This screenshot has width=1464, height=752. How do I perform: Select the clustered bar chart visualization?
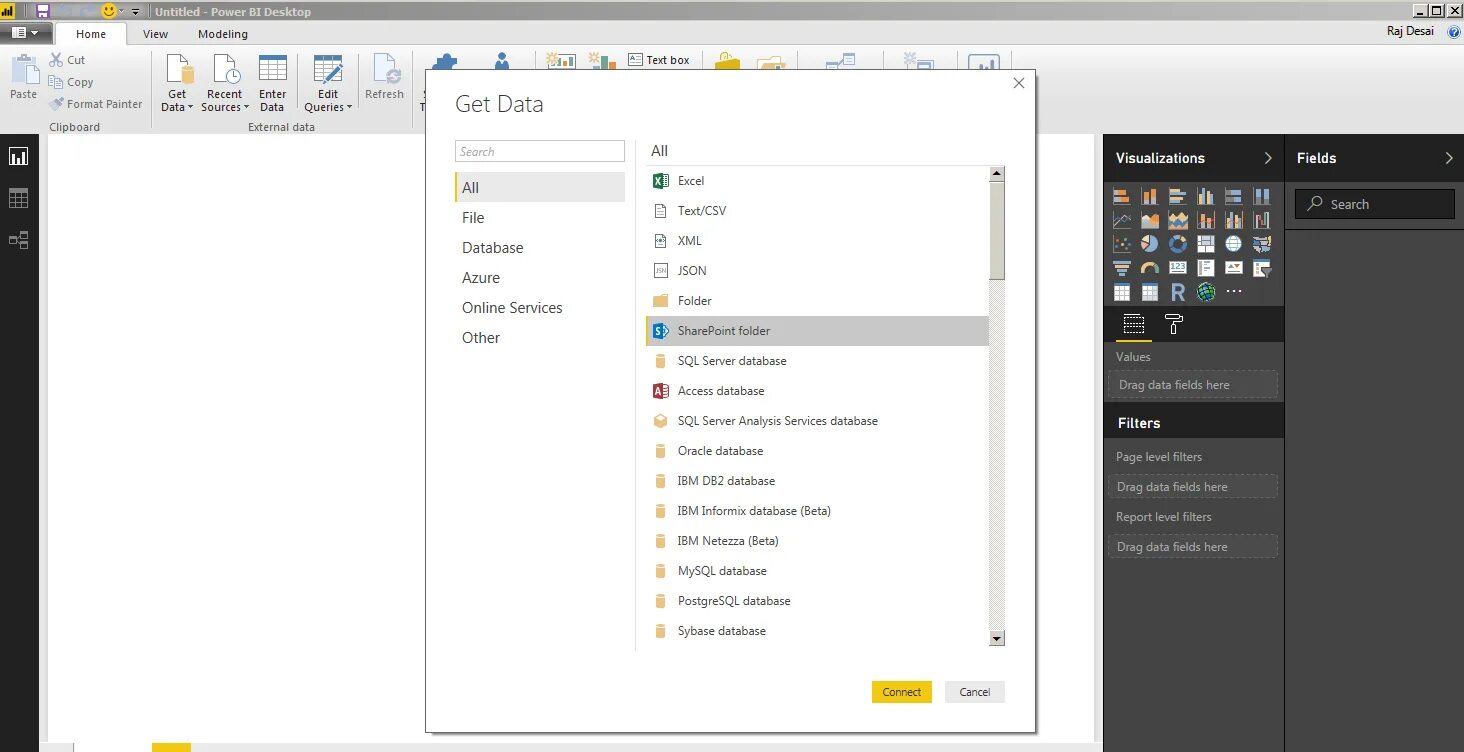pyautogui.click(x=1178, y=196)
